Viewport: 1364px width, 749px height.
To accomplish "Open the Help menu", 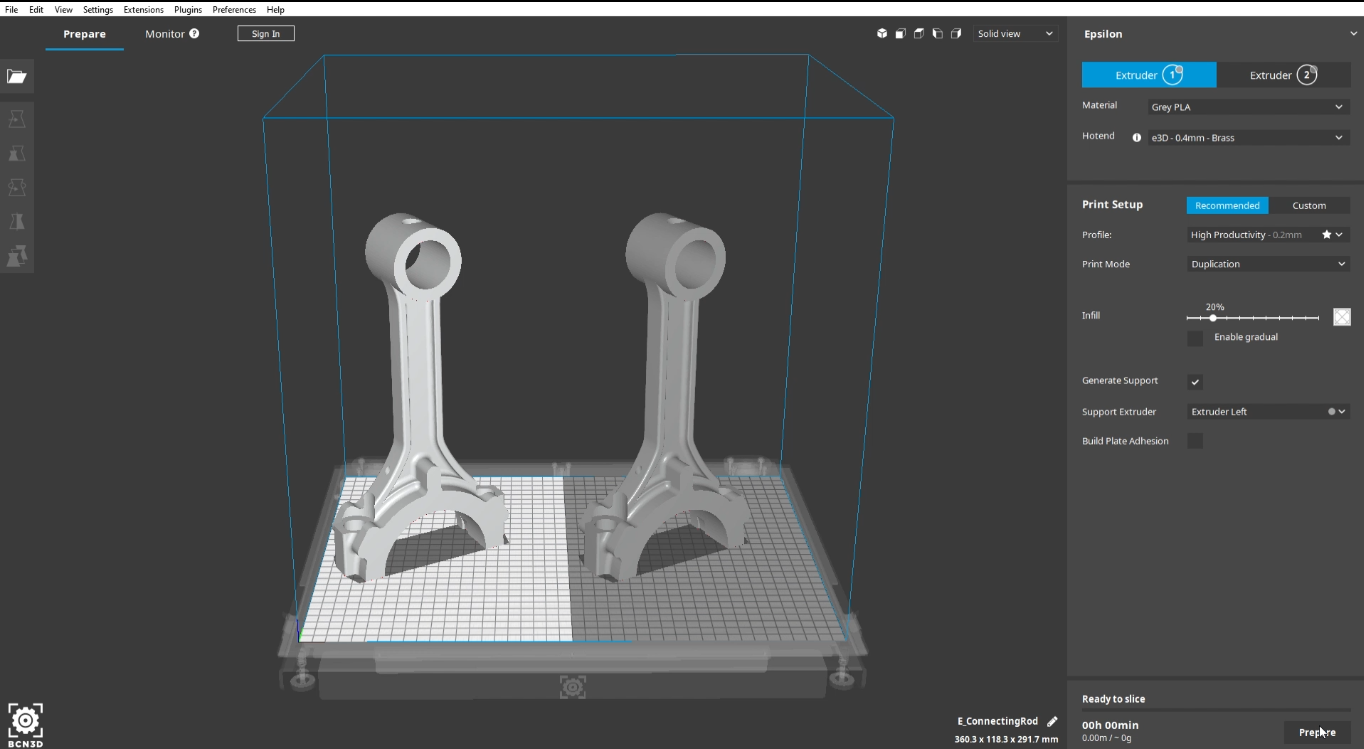I will tap(275, 9).
